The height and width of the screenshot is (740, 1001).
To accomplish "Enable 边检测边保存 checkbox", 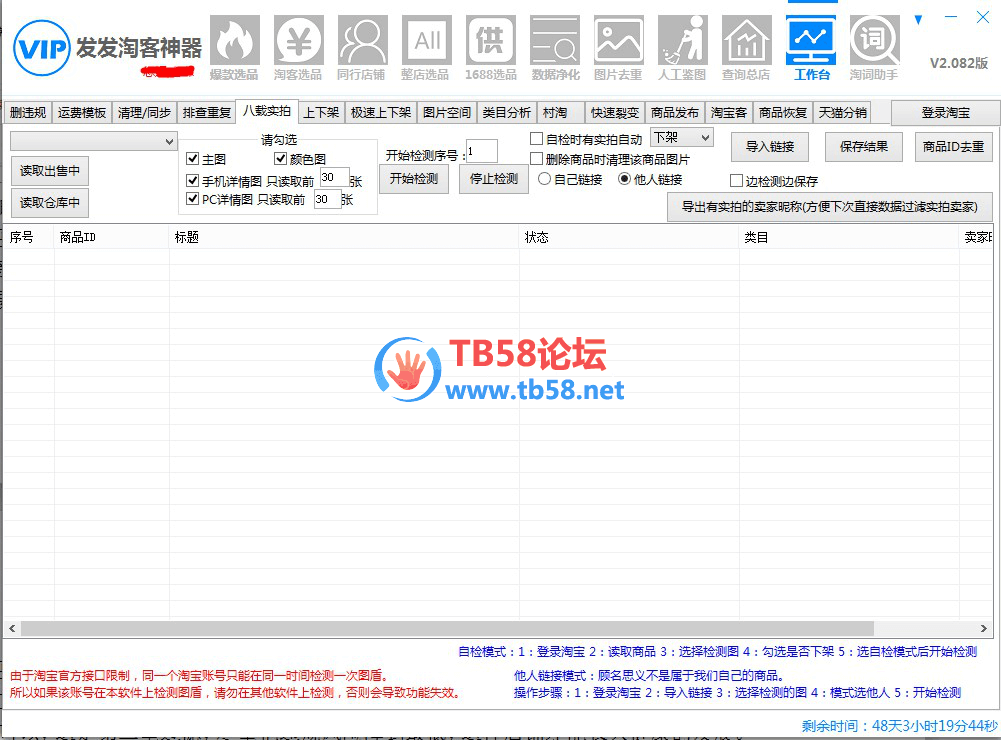I will pos(736,181).
